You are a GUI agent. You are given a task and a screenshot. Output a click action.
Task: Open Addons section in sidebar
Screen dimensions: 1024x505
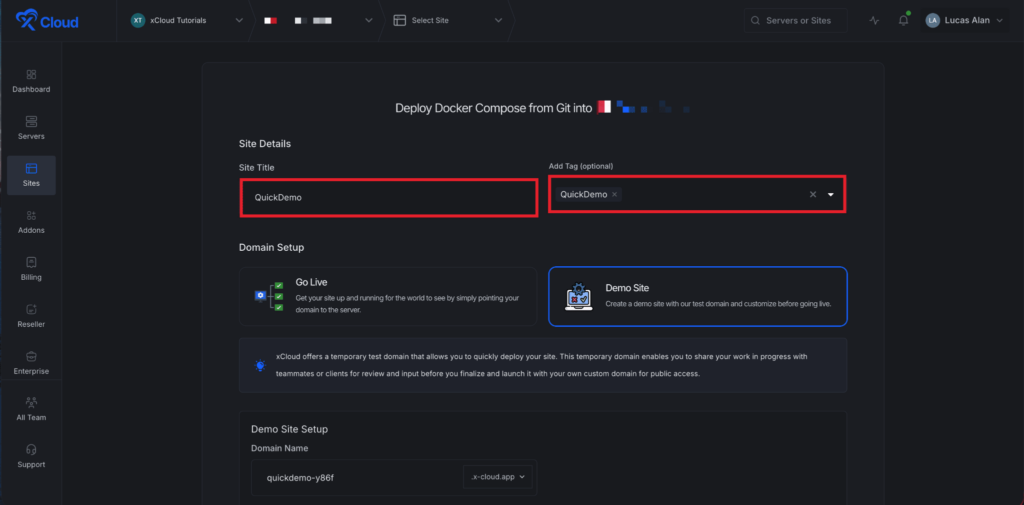[31, 221]
